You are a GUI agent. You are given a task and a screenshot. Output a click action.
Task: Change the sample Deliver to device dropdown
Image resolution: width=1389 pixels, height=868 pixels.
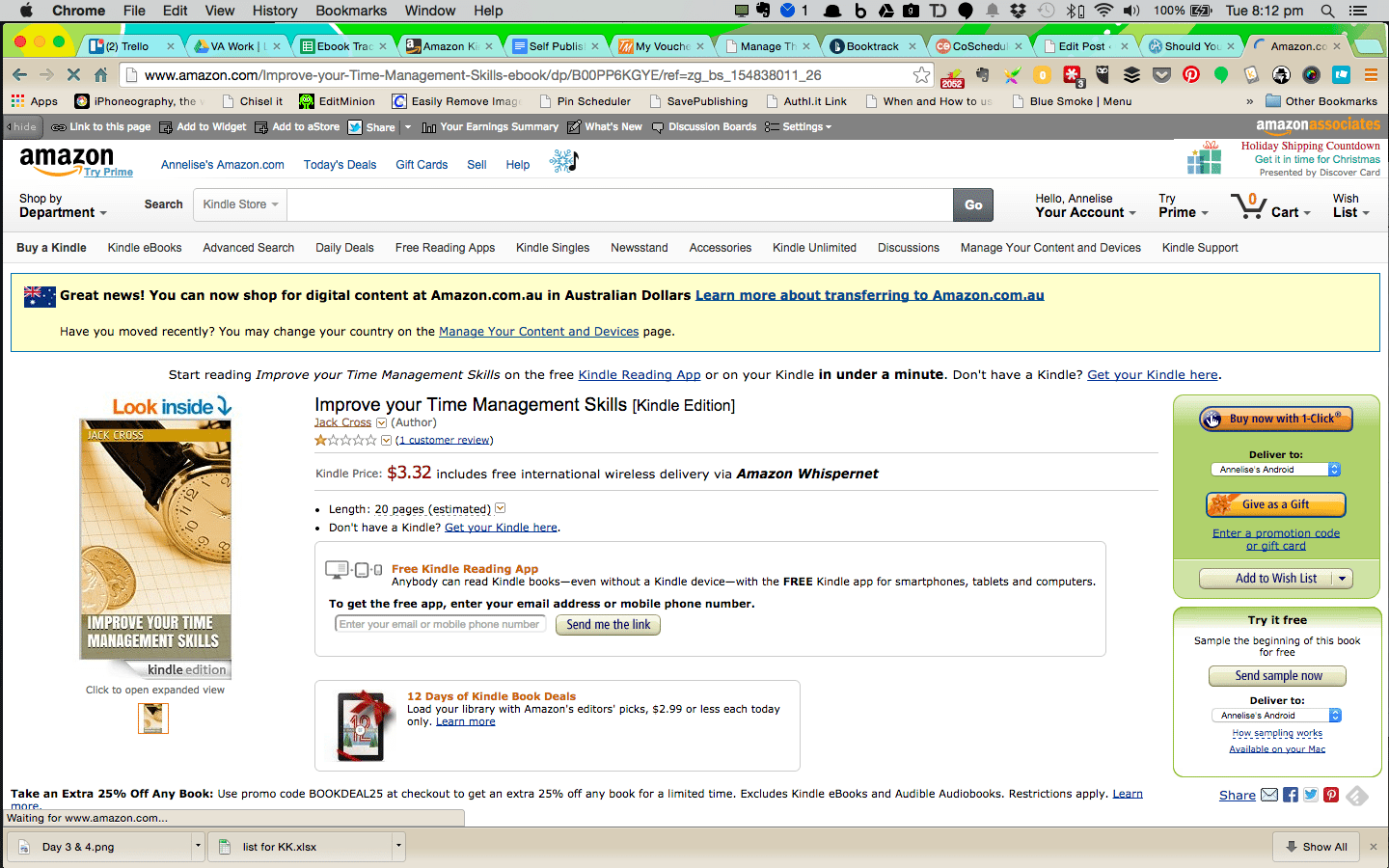click(x=1276, y=716)
